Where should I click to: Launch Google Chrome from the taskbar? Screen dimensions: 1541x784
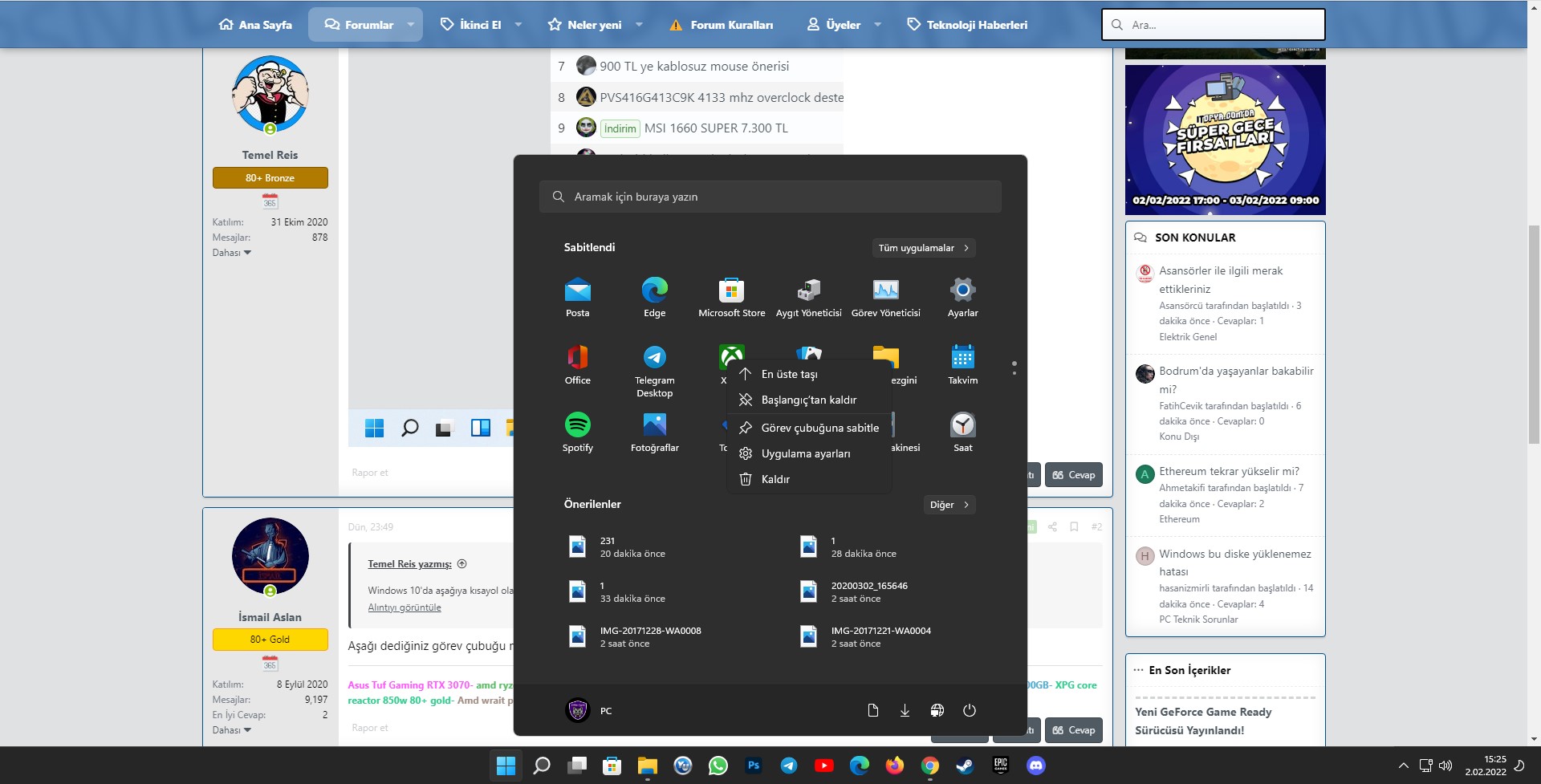930,766
